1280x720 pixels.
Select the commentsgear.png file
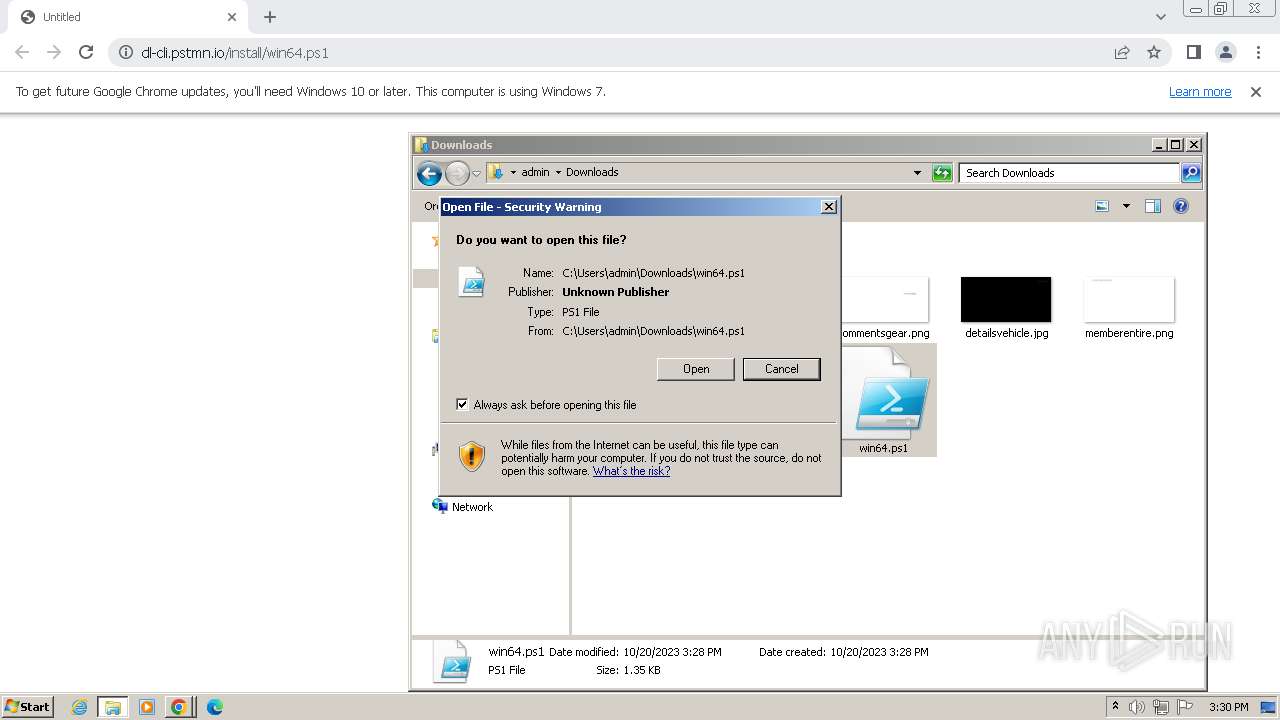click(x=884, y=308)
